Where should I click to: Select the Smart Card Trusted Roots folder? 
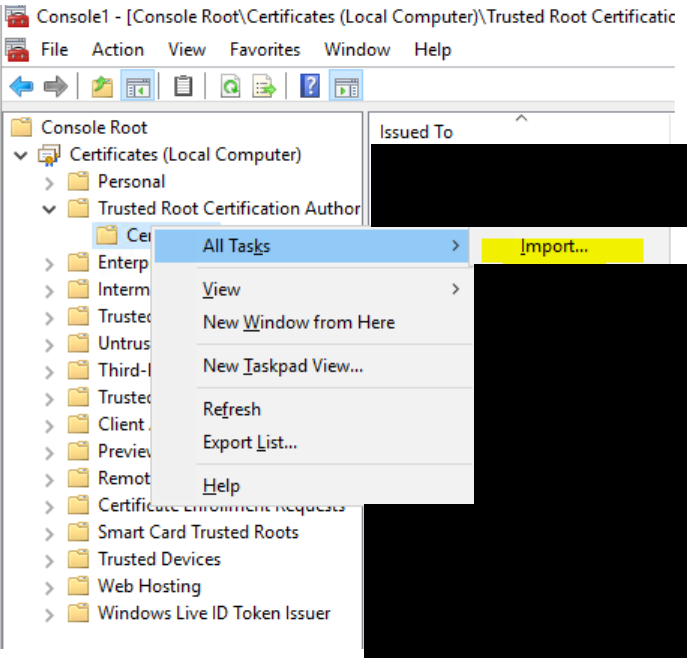pyautogui.click(x=197, y=532)
